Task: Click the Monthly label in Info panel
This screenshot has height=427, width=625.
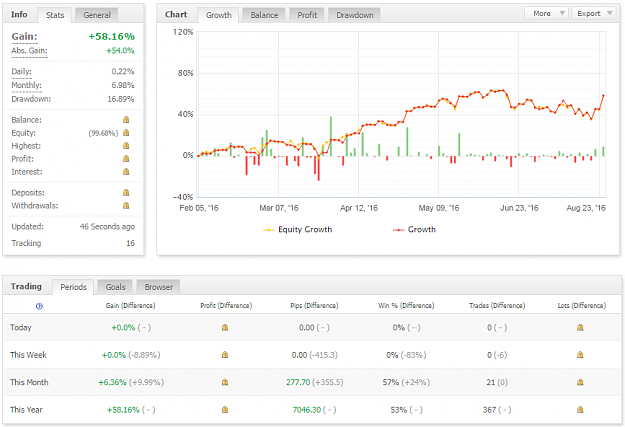Action: [x=26, y=85]
